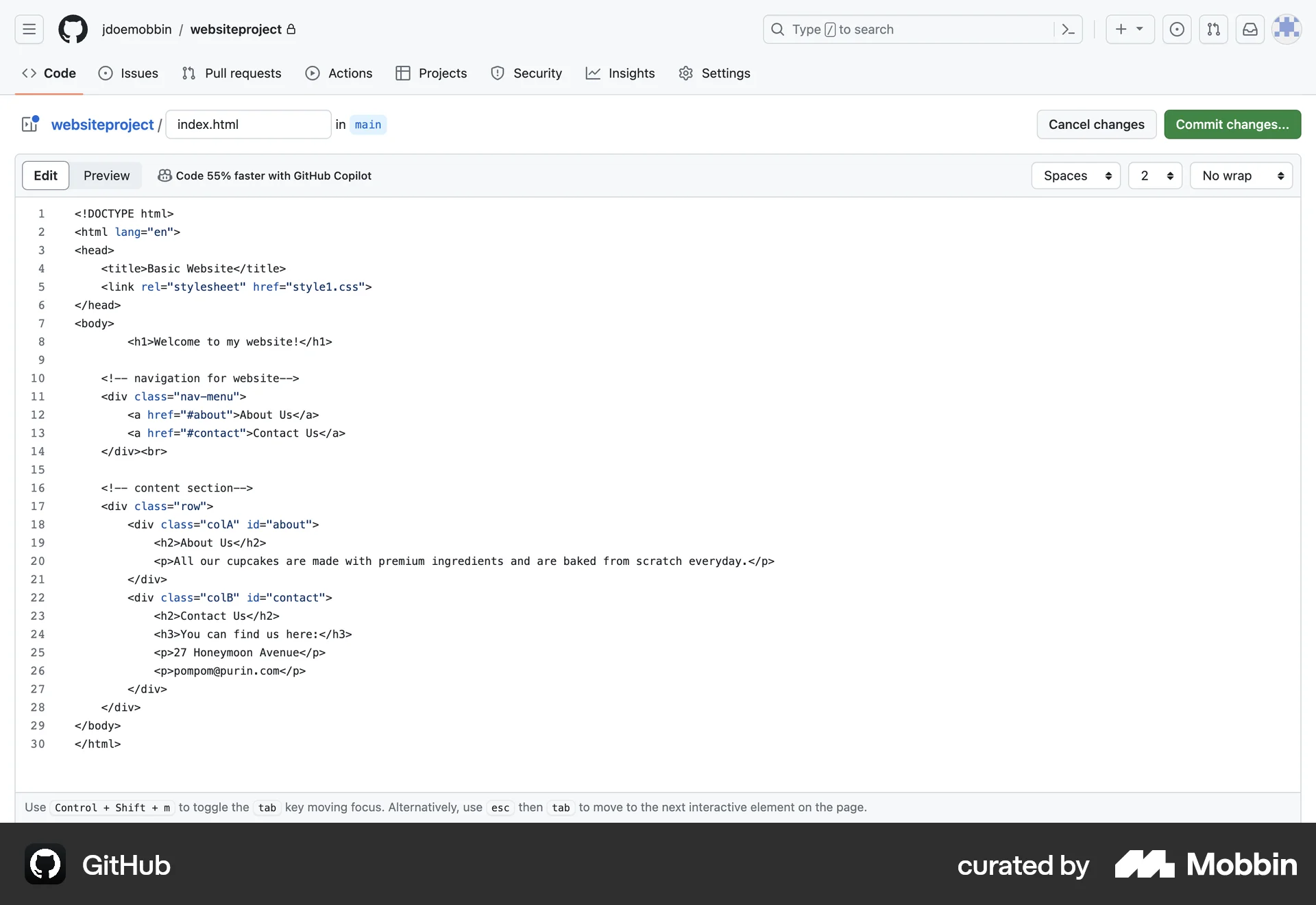Click the index.html filename input field

pos(248,124)
